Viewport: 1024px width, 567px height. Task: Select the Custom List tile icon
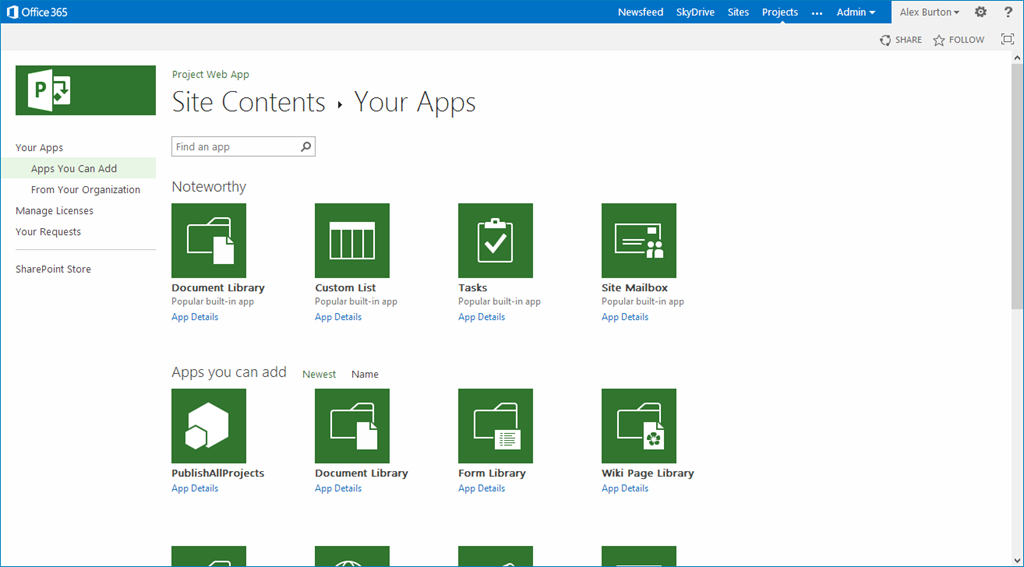click(352, 240)
